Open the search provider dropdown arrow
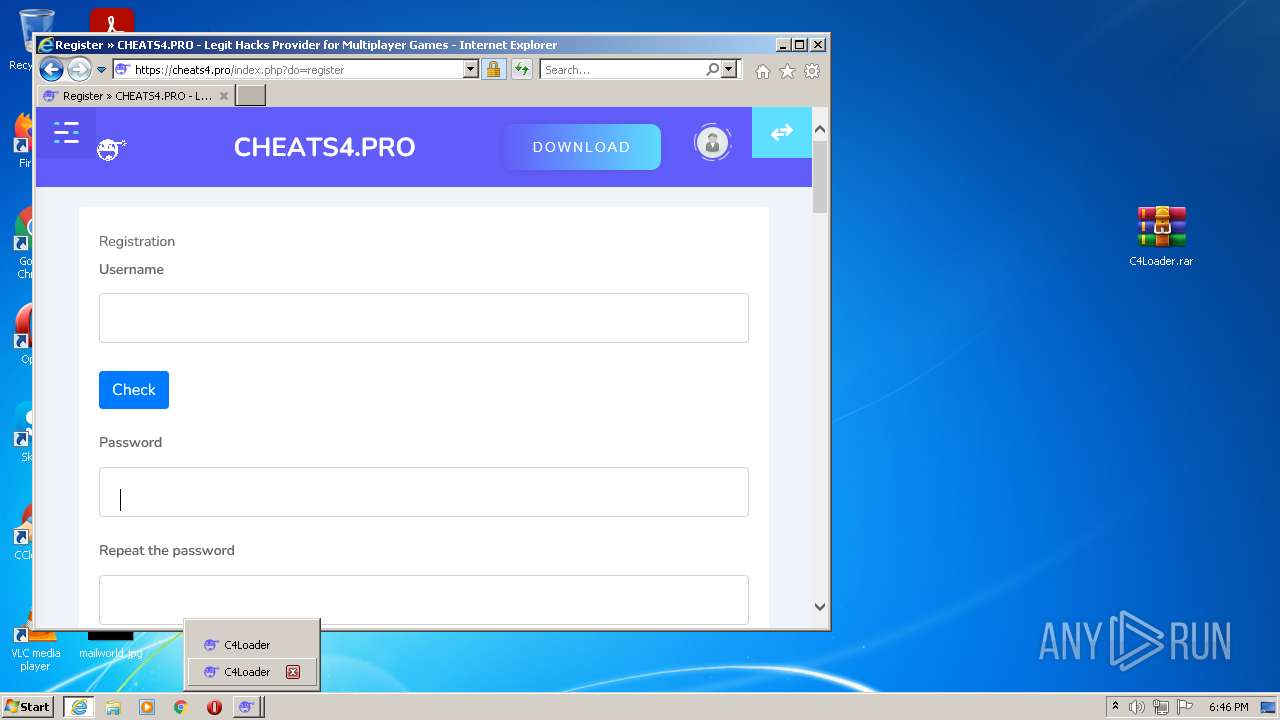The height and width of the screenshot is (720, 1280). 729,69
